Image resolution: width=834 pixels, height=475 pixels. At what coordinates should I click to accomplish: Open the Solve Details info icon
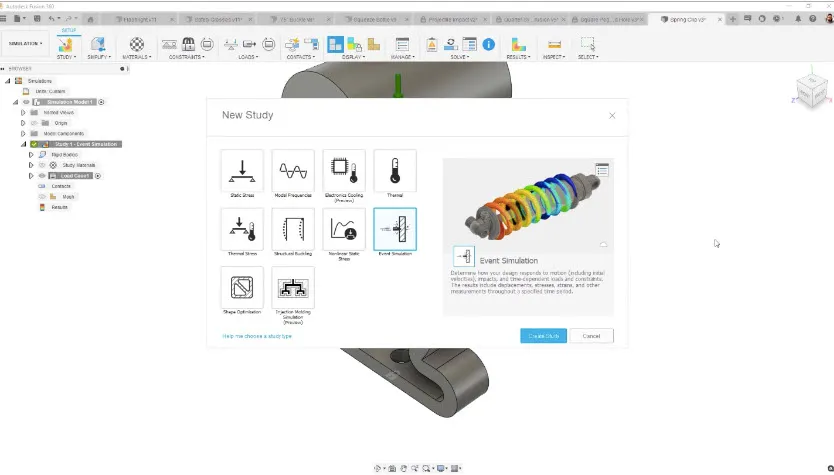(489, 45)
